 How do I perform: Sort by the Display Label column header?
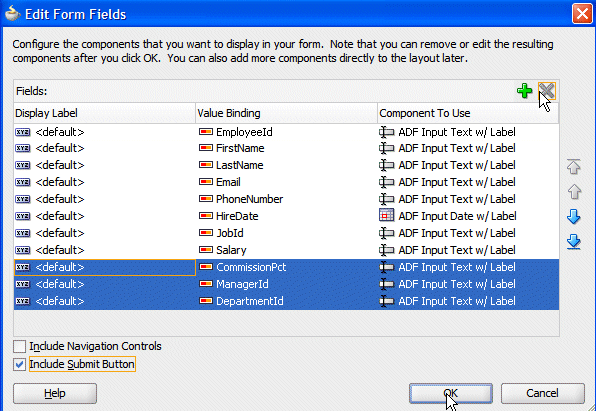[105, 113]
